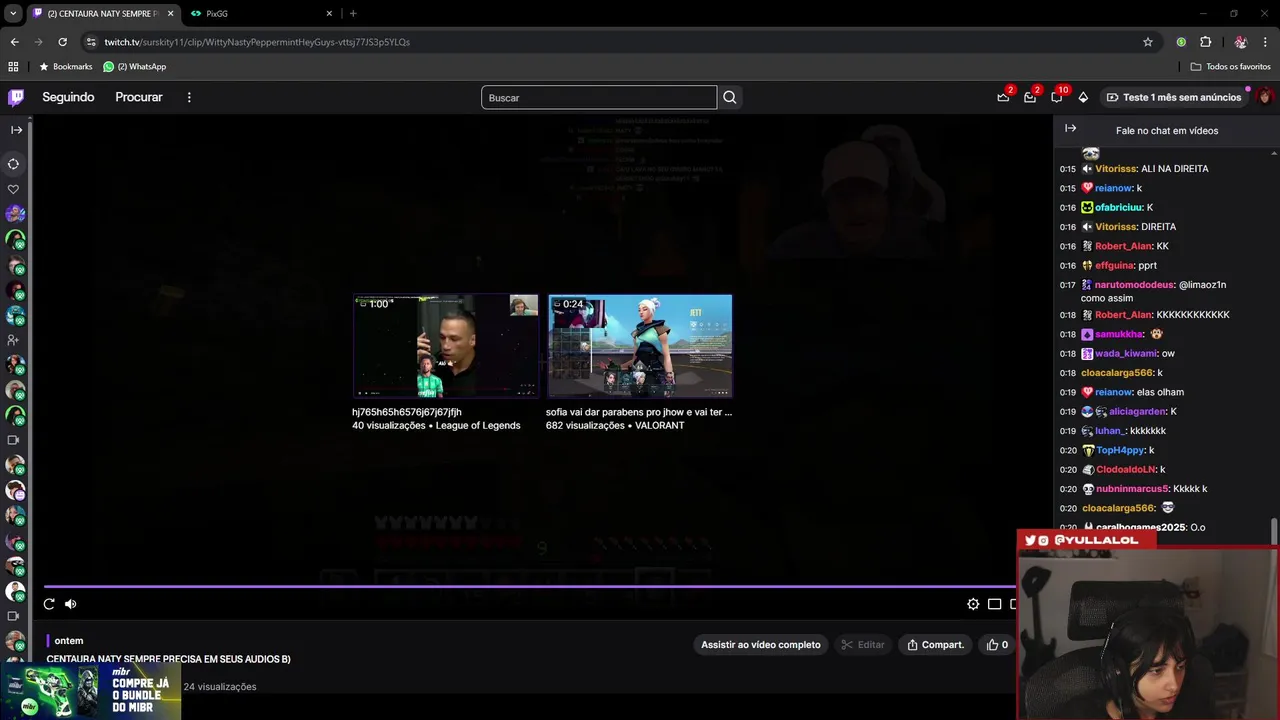The height and width of the screenshot is (720, 1280).
Task: Open the browser tab search dropdown
Action: (13, 13)
